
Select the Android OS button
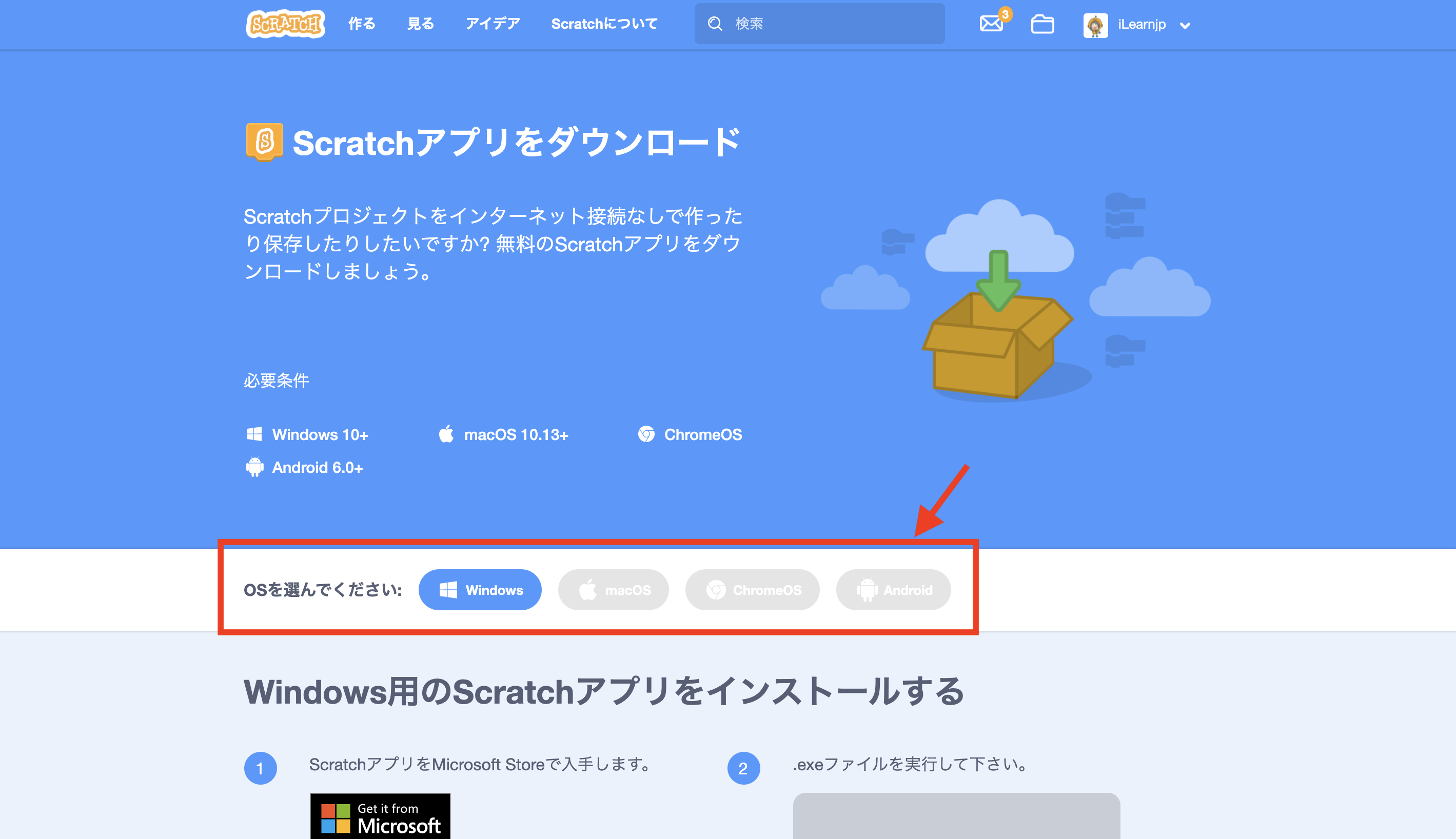click(893, 589)
